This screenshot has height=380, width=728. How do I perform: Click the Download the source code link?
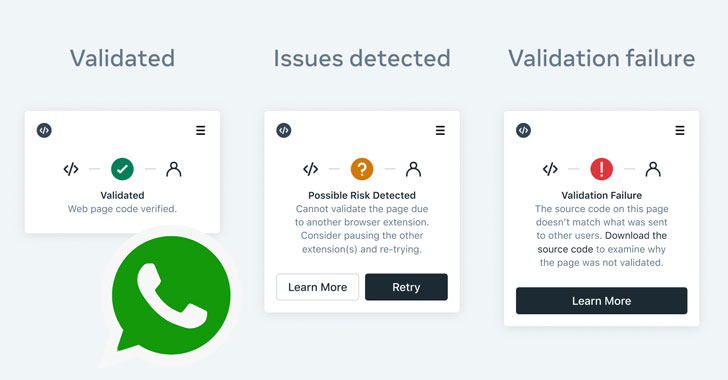tap(602, 242)
